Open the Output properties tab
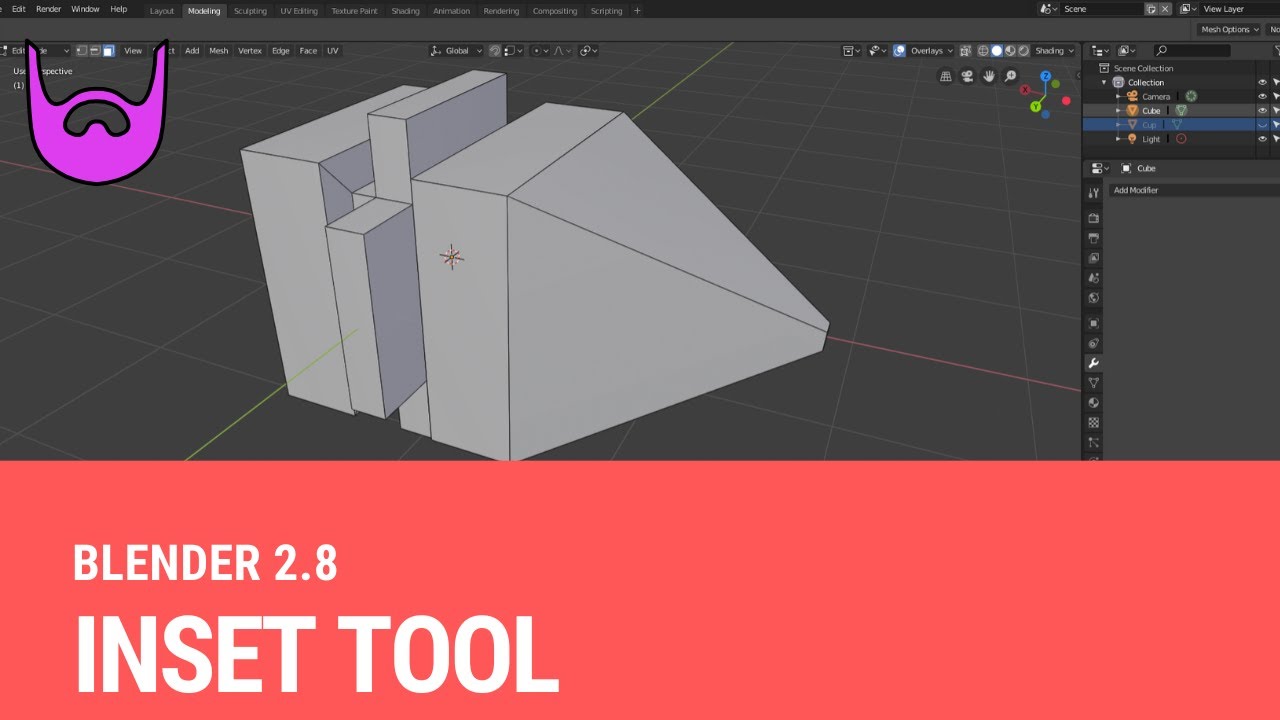The height and width of the screenshot is (720, 1280). tap(1094, 238)
